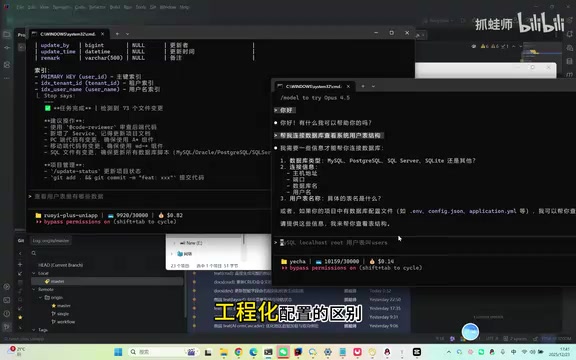Viewport: 576px width, 360px height.
Task: Open new tab in left cmd window
Action: click(x=117, y=34)
